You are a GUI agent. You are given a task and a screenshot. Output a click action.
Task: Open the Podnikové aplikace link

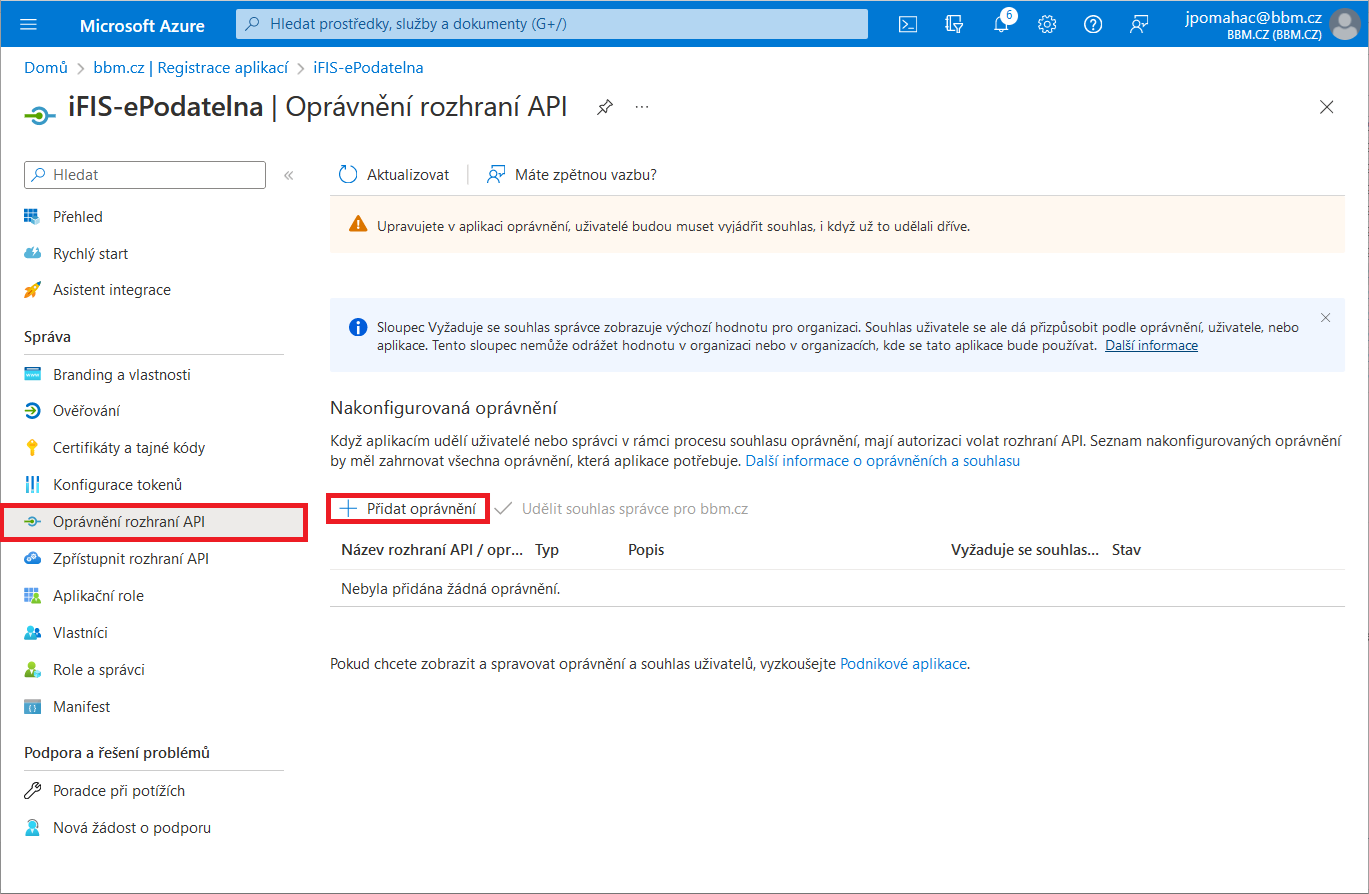[903, 663]
